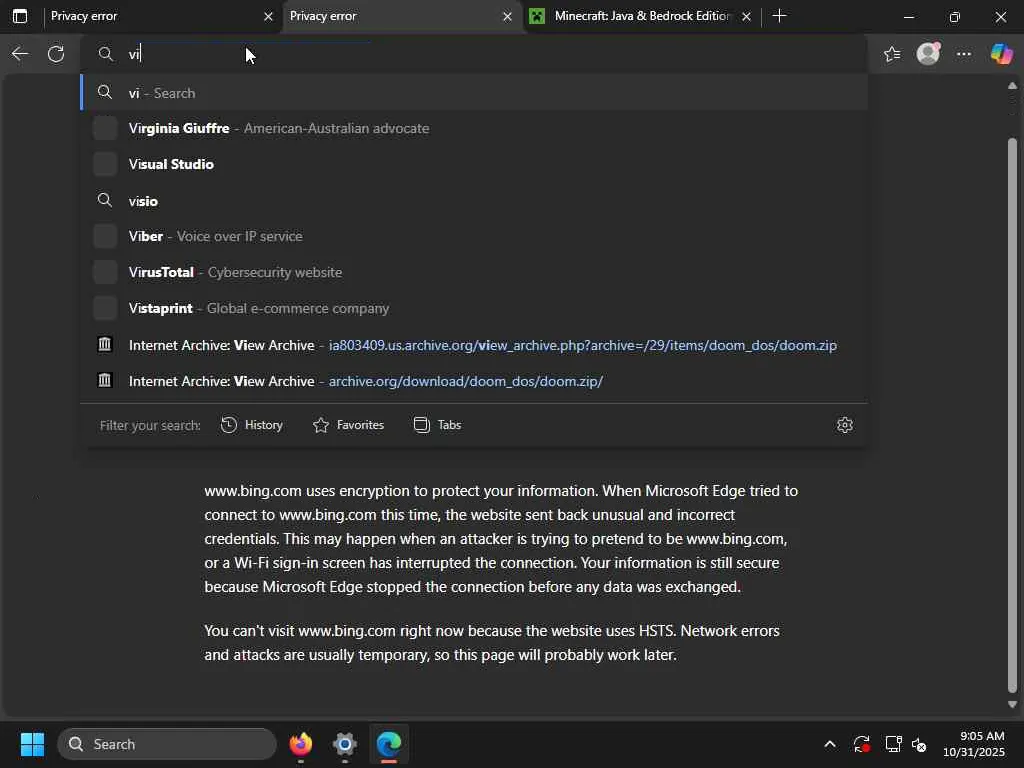Click the taskbar Search box
This screenshot has width=1024, height=768.
pyautogui.click(x=167, y=744)
